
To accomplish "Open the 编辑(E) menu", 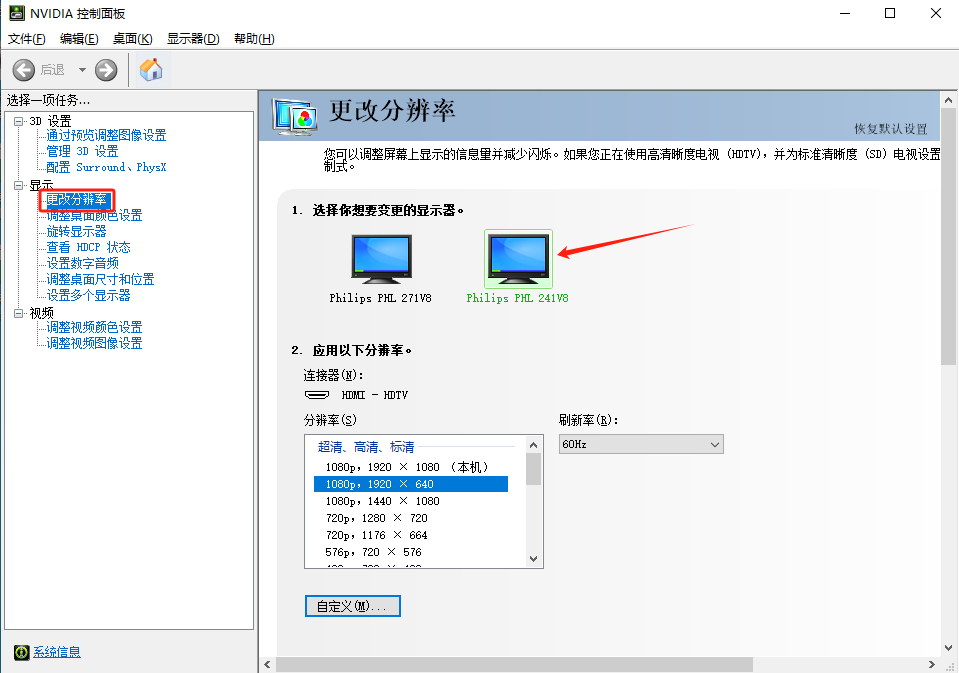I will point(79,39).
